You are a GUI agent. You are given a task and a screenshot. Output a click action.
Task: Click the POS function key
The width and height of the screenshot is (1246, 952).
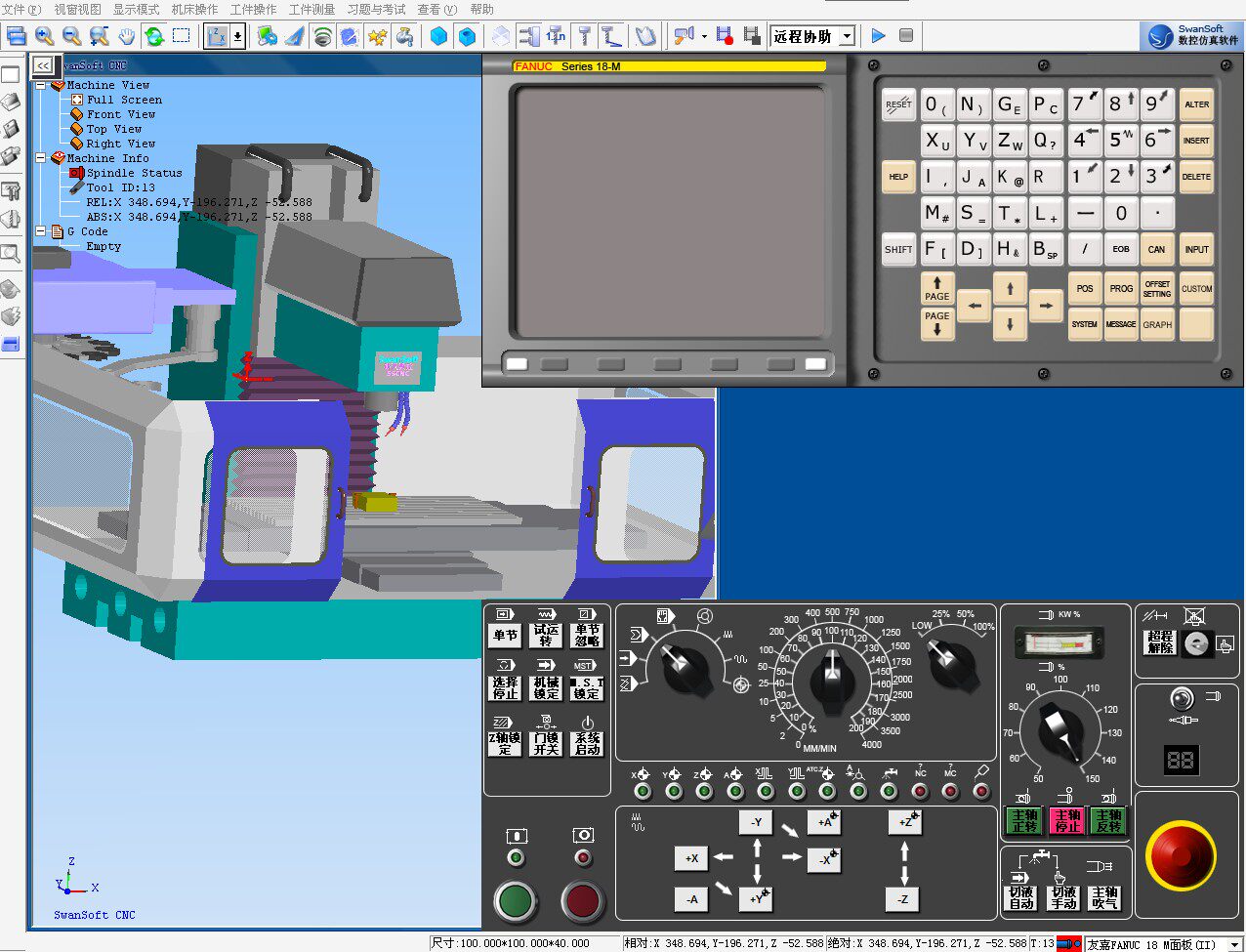coord(1085,289)
